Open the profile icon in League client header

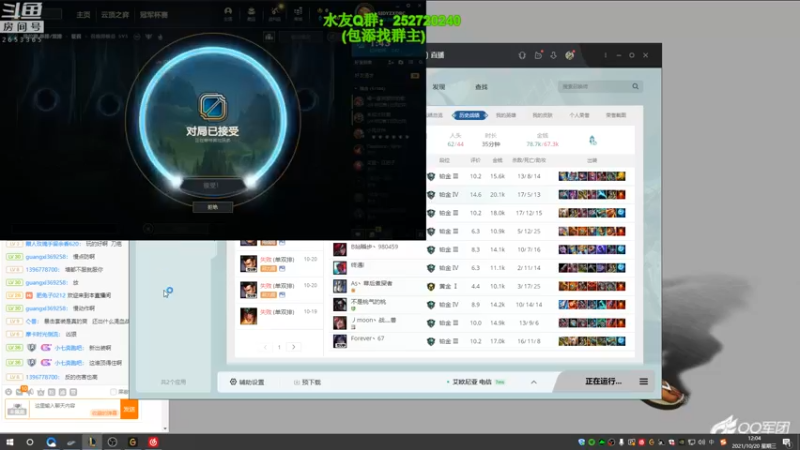[x=228, y=13]
